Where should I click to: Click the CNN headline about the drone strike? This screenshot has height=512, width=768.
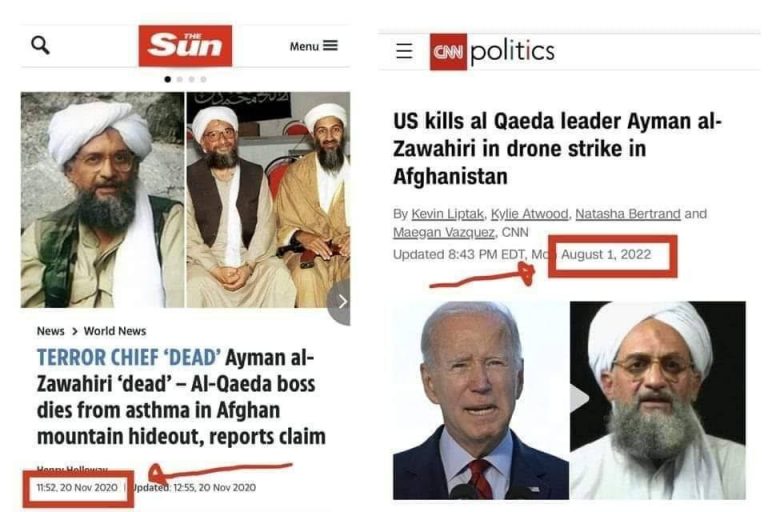[557, 148]
